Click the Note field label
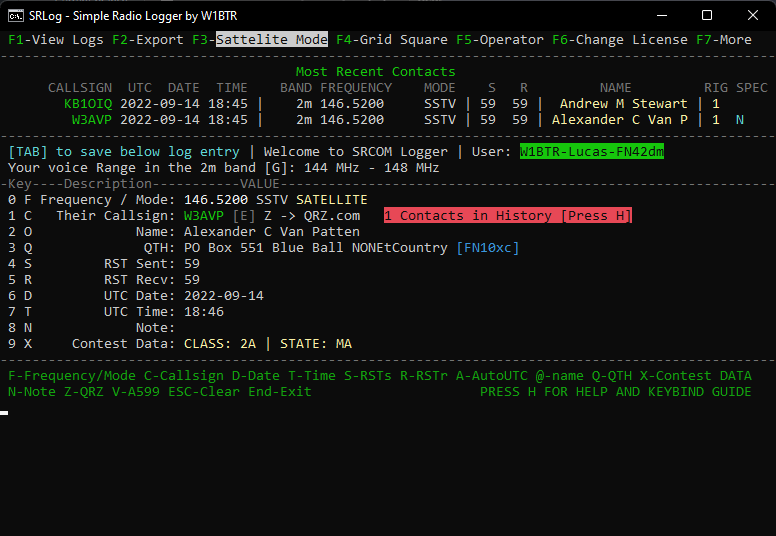The width and height of the screenshot is (776, 536). pos(155,328)
